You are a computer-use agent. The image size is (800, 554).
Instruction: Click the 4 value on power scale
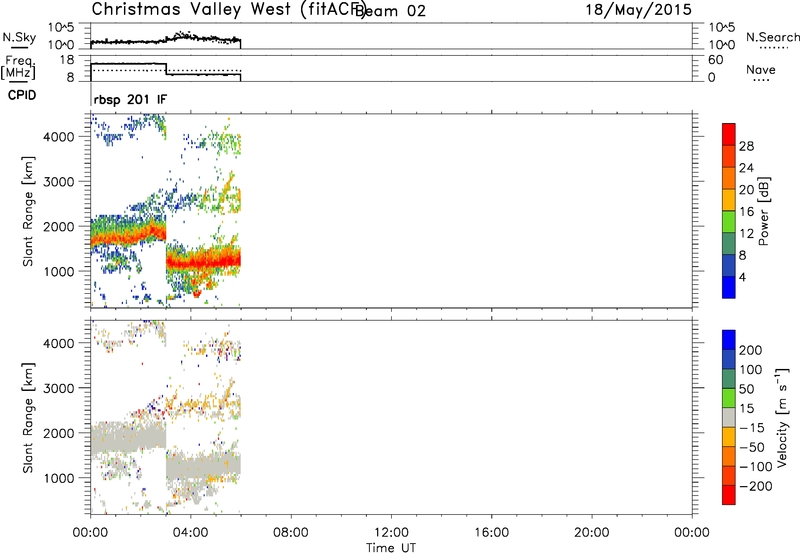pos(742,277)
